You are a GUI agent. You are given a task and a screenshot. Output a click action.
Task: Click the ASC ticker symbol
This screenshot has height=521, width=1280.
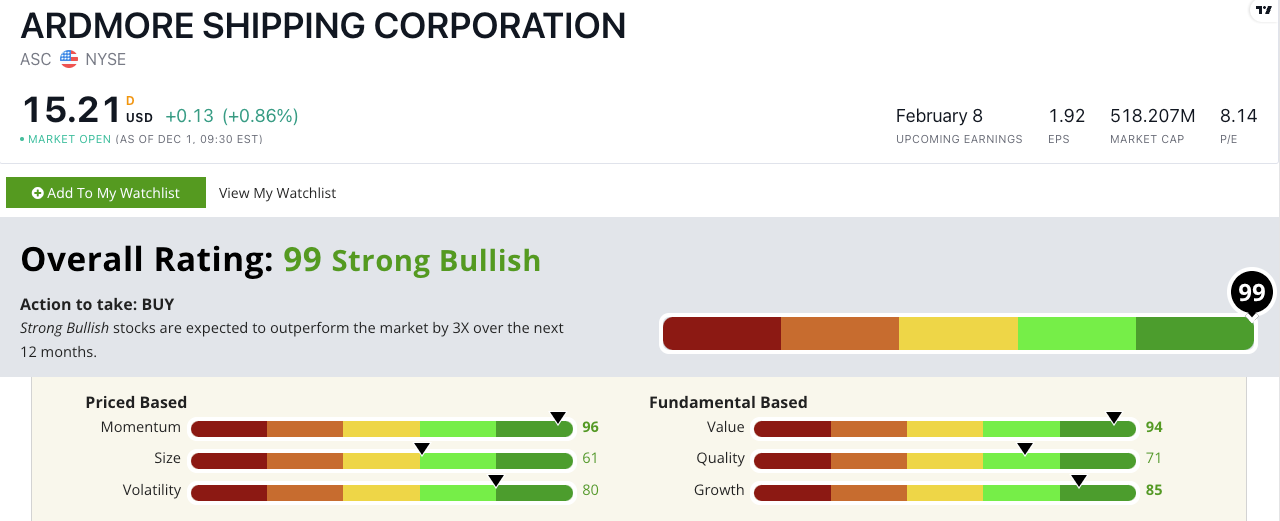coord(35,59)
